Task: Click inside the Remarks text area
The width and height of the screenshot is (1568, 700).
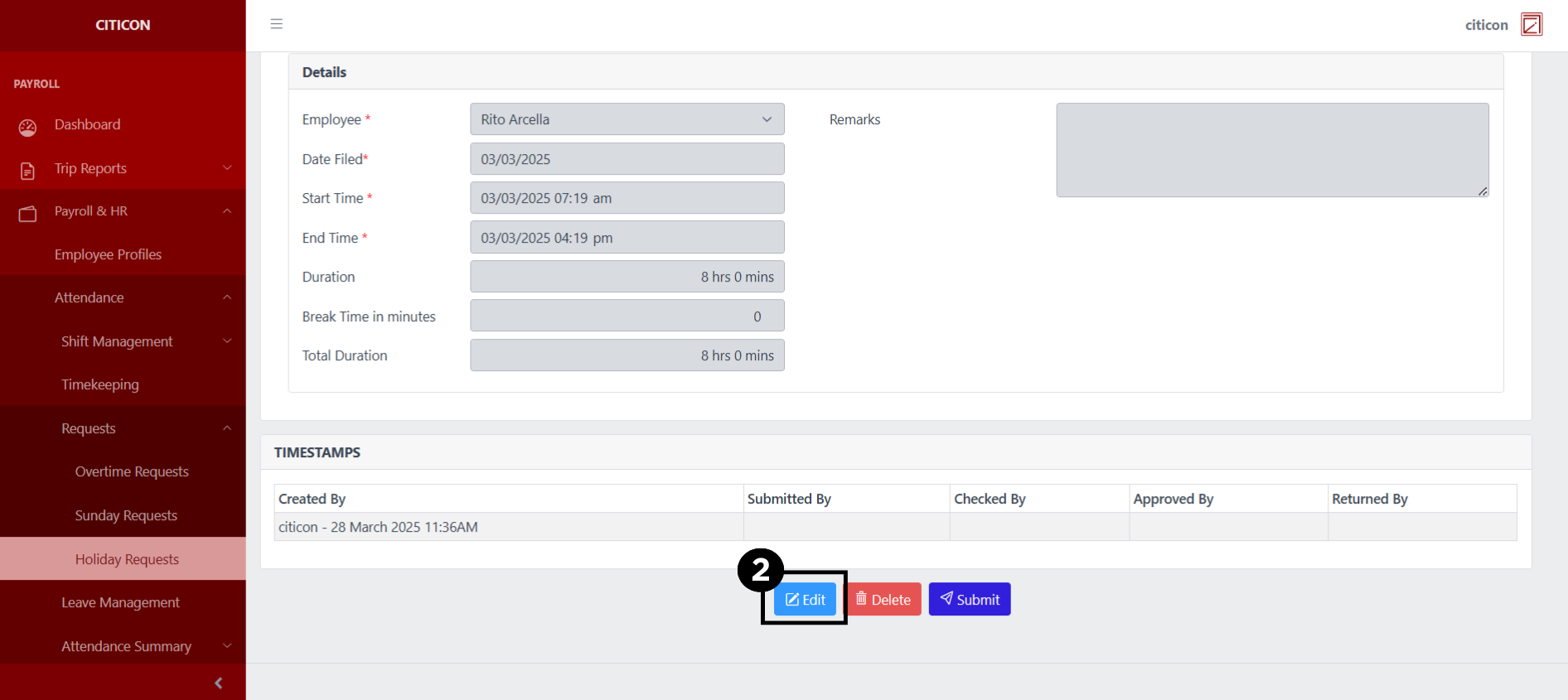Action: [x=1271, y=150]
